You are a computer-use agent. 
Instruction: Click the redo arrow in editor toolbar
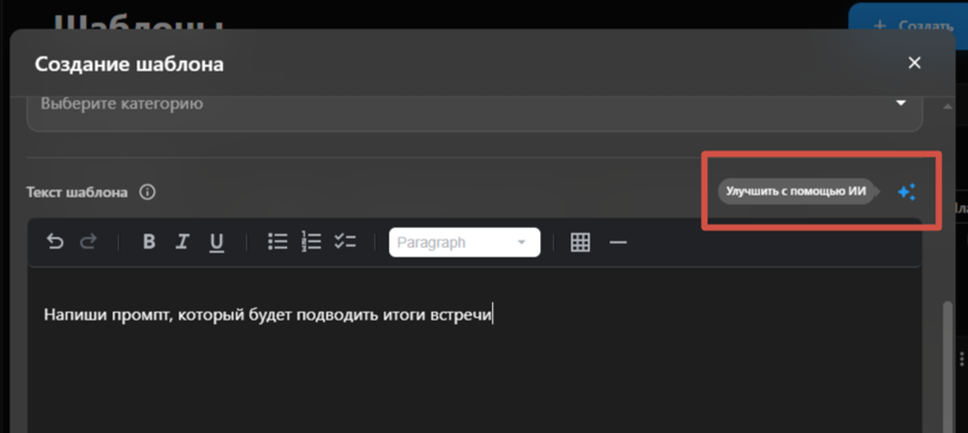(x=88, y=242)
